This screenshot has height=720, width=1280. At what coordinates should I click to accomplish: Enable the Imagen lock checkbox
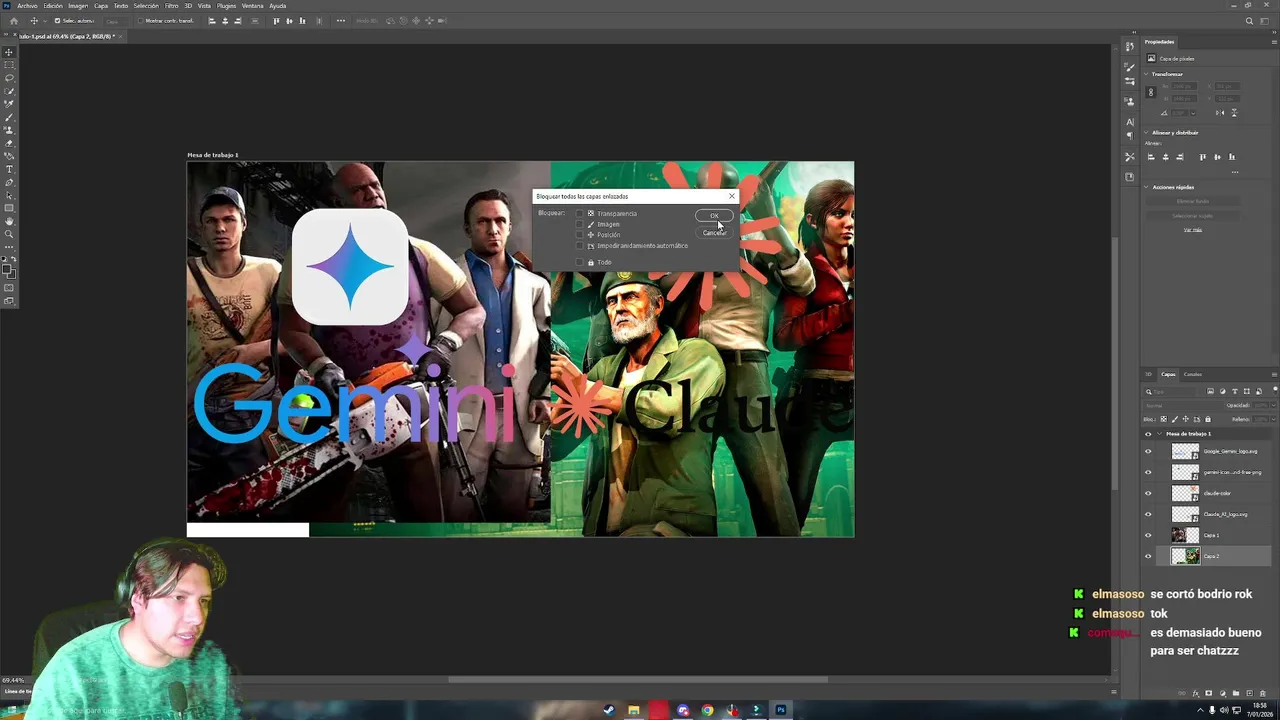(x=579, y=224)
